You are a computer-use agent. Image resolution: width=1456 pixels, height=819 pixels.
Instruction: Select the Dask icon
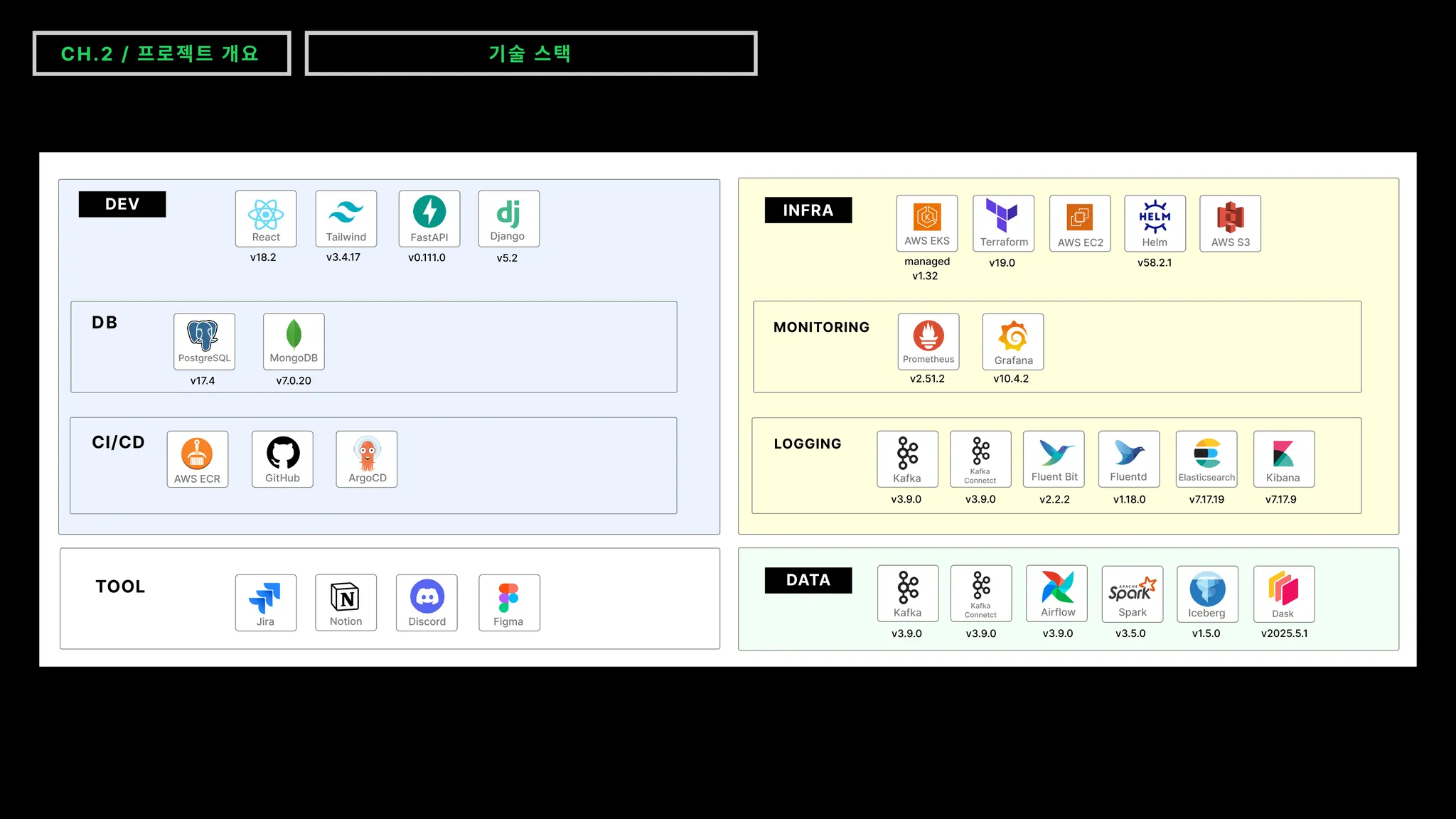pyautogui.click(x=1284, y=594)
